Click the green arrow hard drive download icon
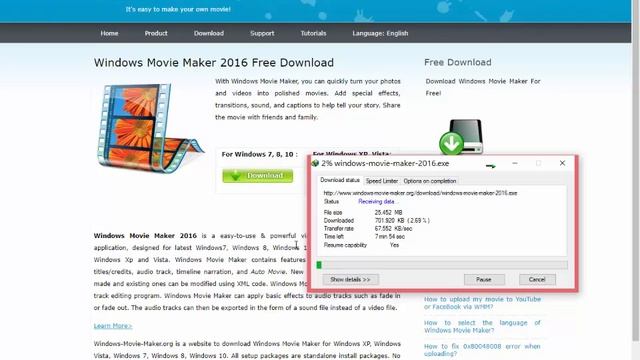 pyautogui.click(x=461, y=137)
